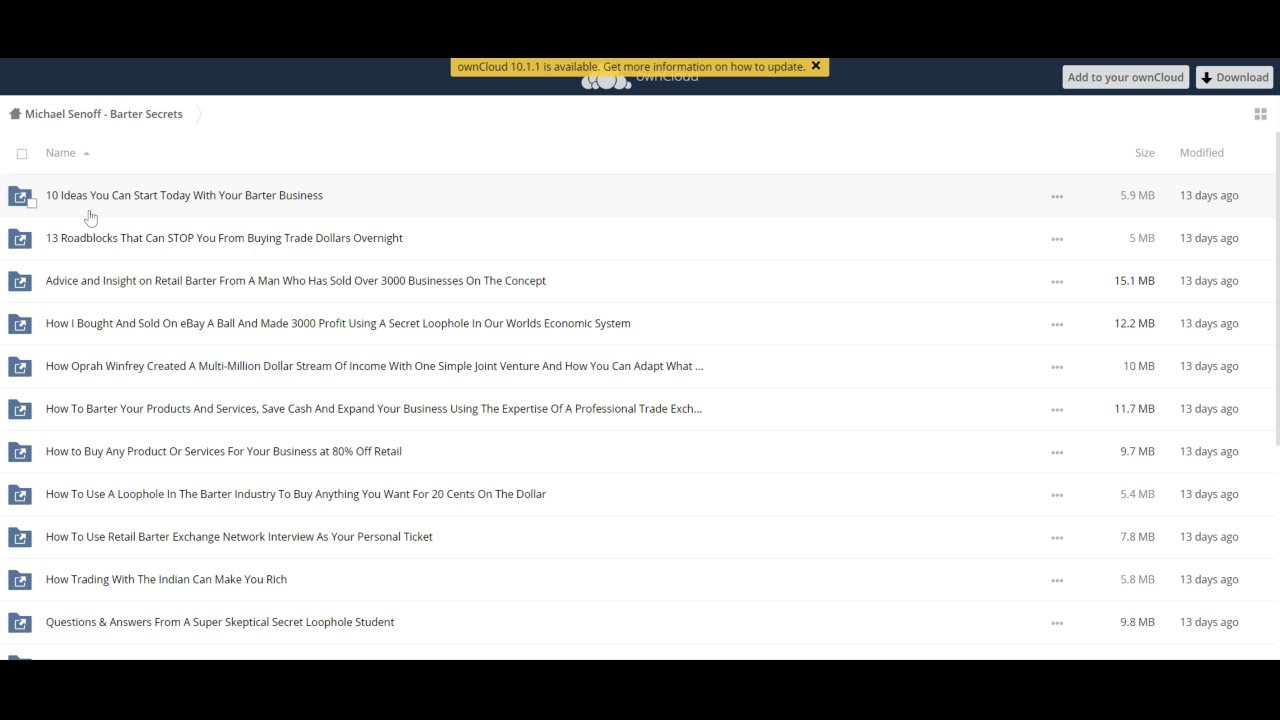Click the home folder icon in breadcrumb

point(14,114)
